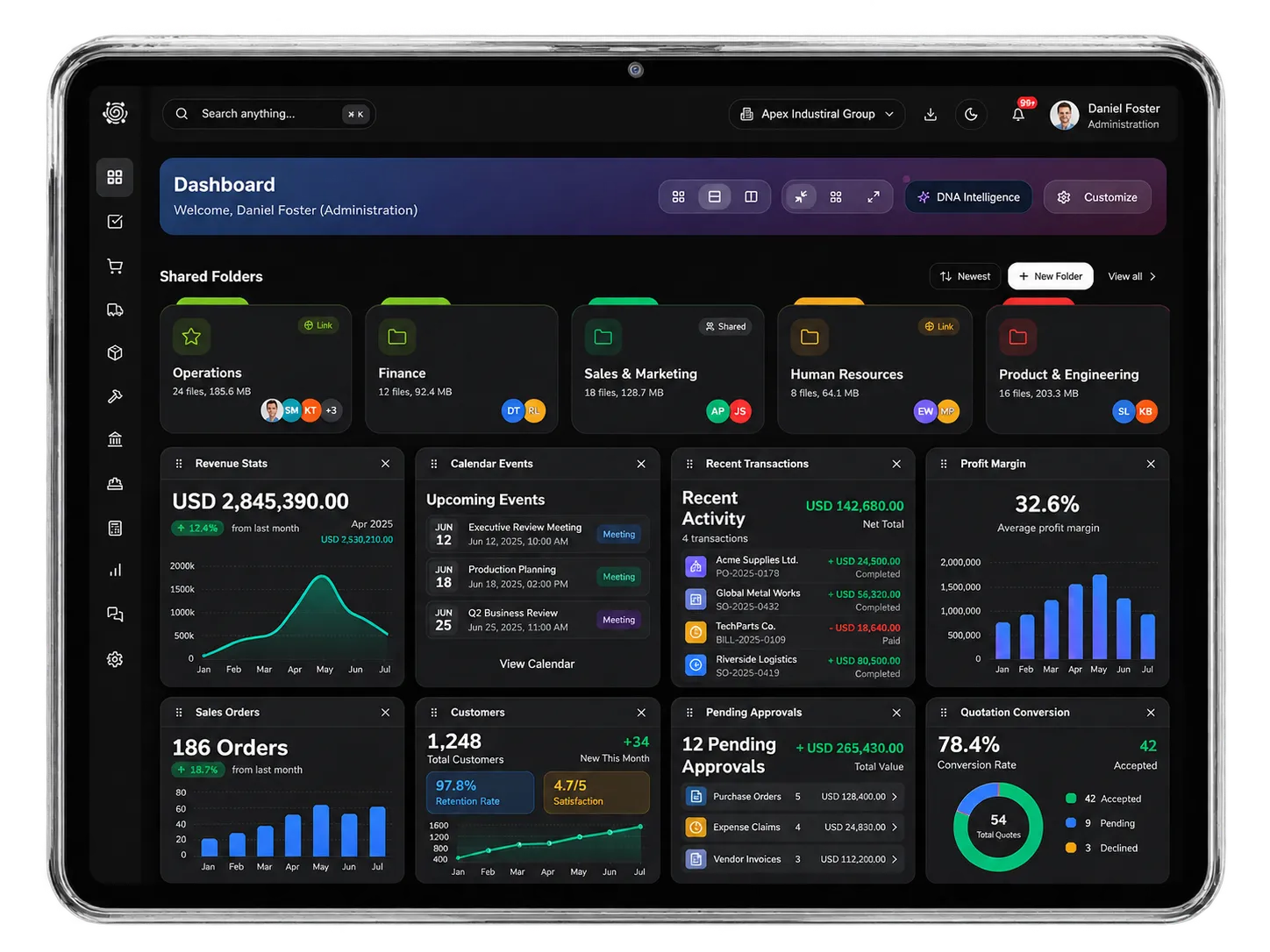Open the Q2 Business Review event
This screenshot has height=952, width=1270.
pos(538,620)
